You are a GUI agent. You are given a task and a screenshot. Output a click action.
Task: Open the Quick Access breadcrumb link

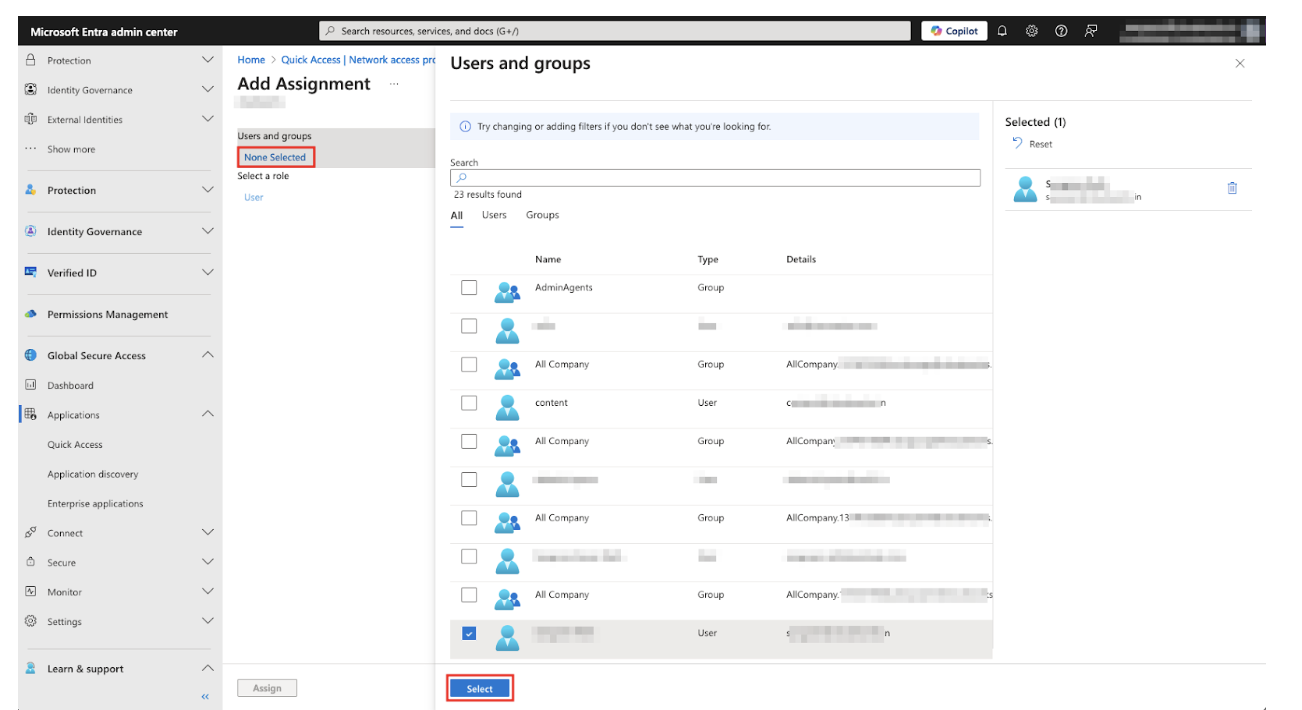[309, 59]
